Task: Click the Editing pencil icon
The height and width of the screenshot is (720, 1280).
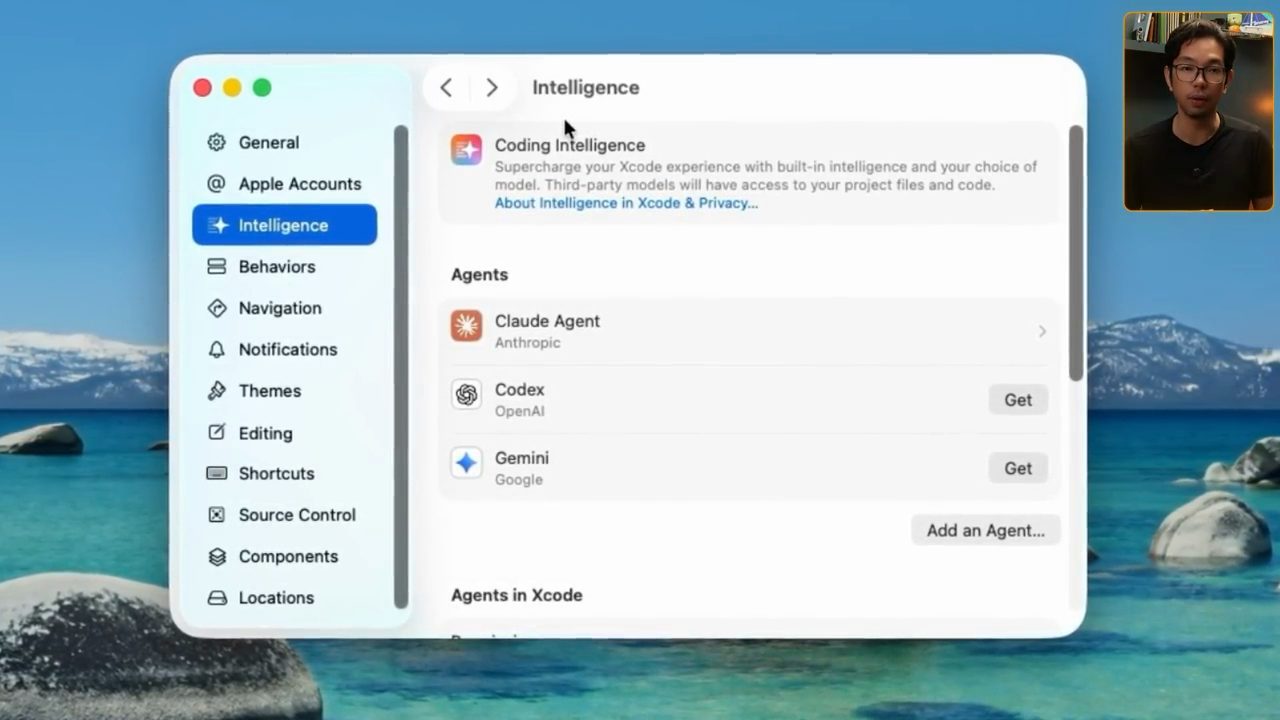Action: 216,433
